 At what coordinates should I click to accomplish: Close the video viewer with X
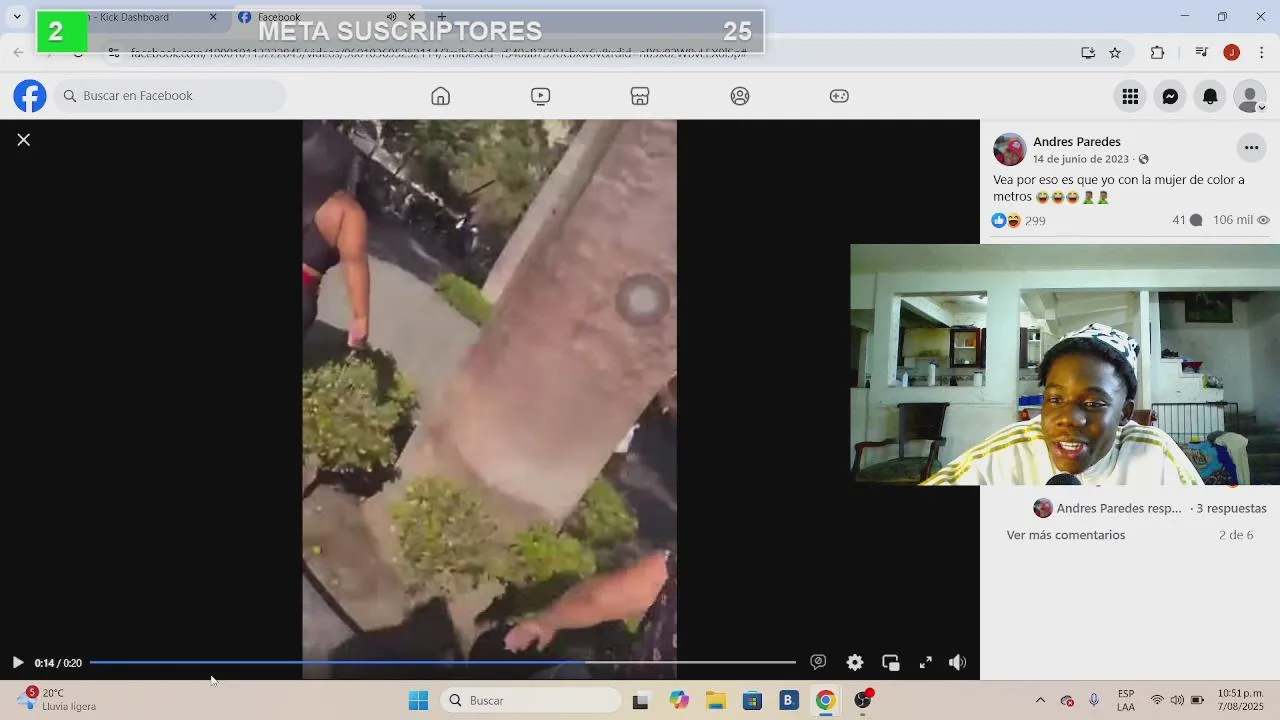[x=24, y=140]
